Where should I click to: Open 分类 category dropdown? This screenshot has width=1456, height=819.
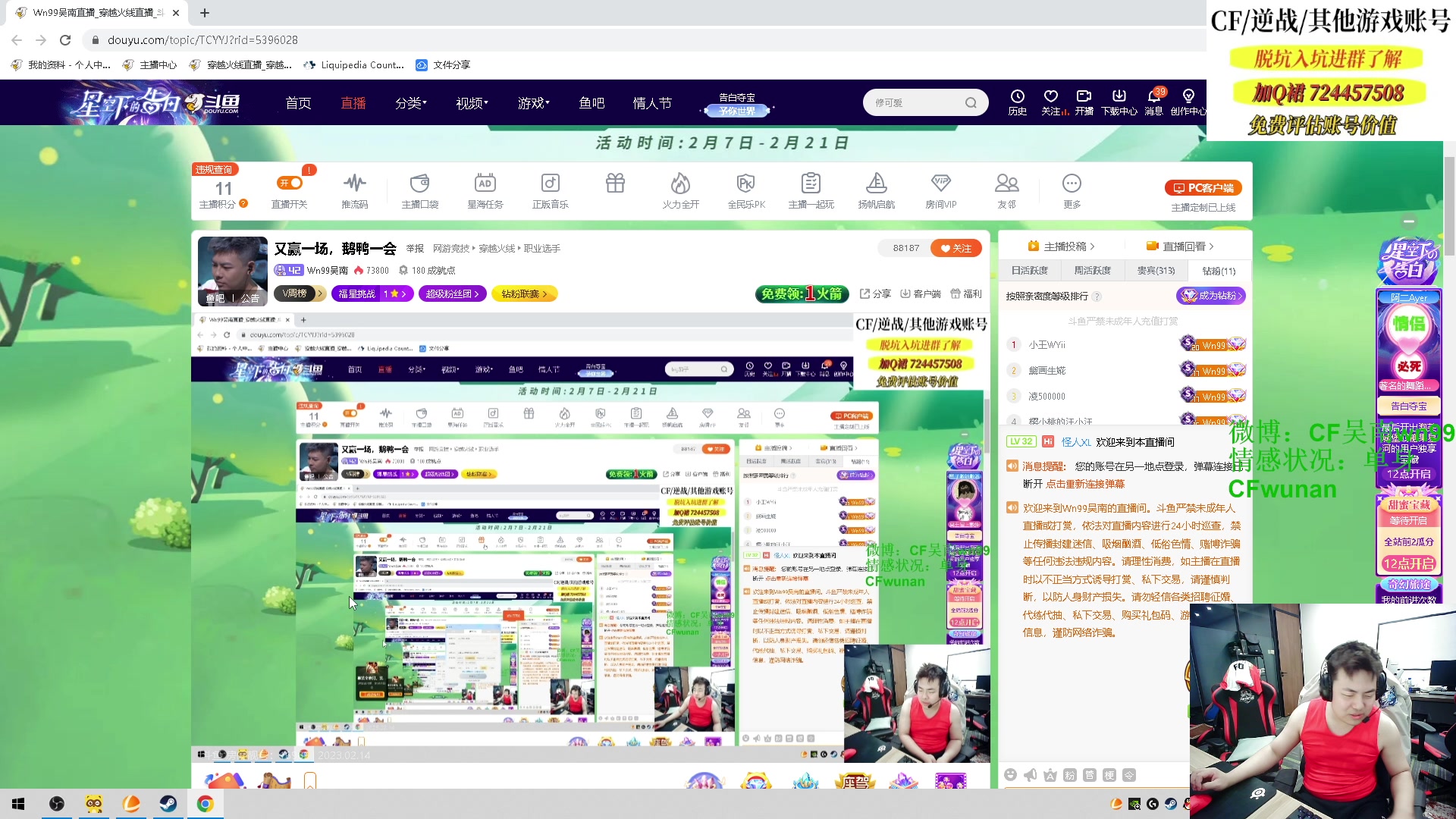(410, 102)
